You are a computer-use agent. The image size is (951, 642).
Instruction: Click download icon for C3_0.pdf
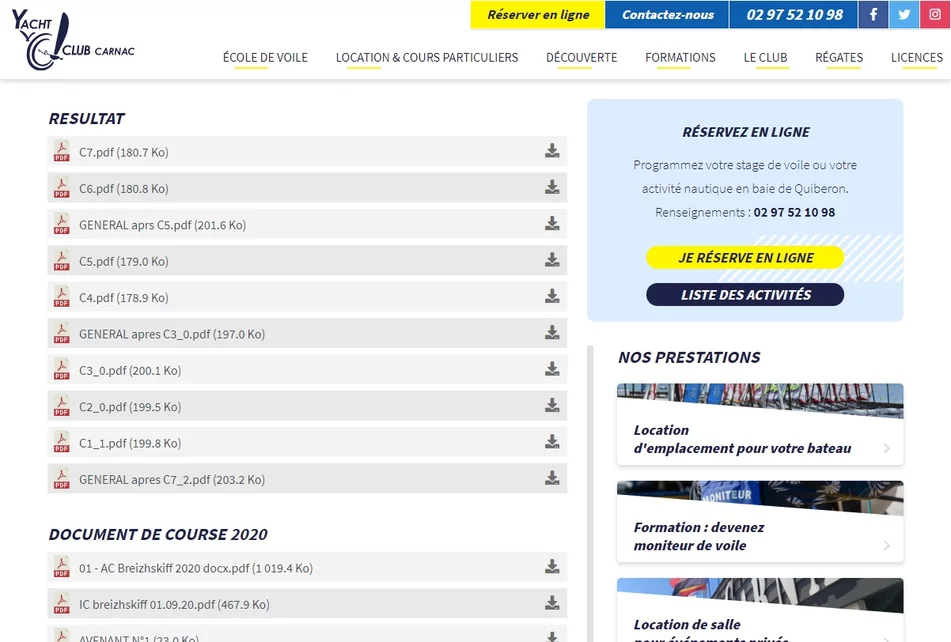552,370
